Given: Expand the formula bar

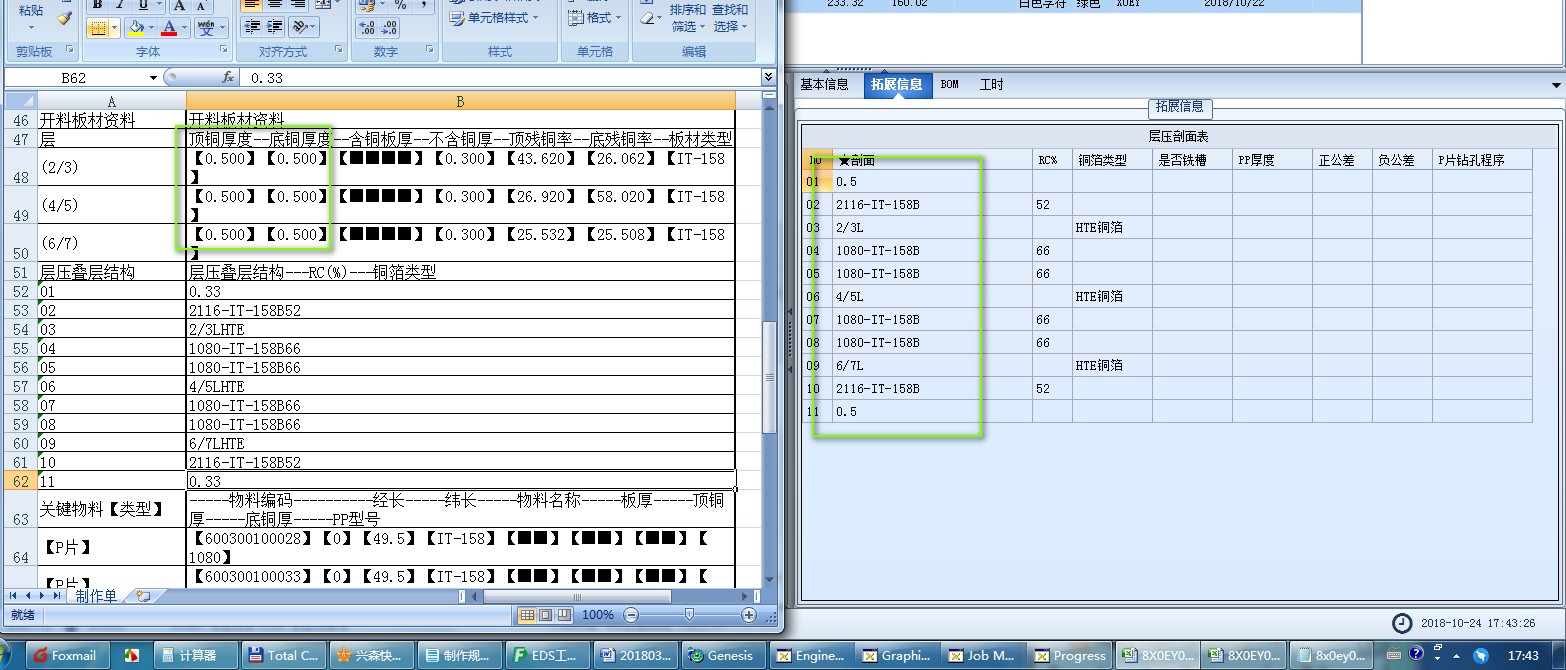Looking at the screenshot, I should (768, 77).
